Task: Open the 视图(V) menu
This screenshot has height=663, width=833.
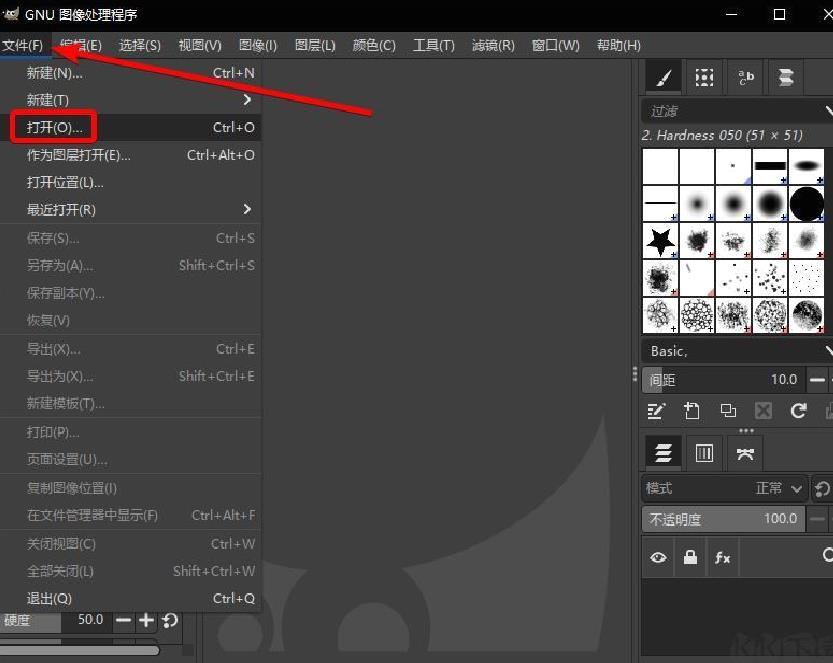Action: tap(200, 45)
